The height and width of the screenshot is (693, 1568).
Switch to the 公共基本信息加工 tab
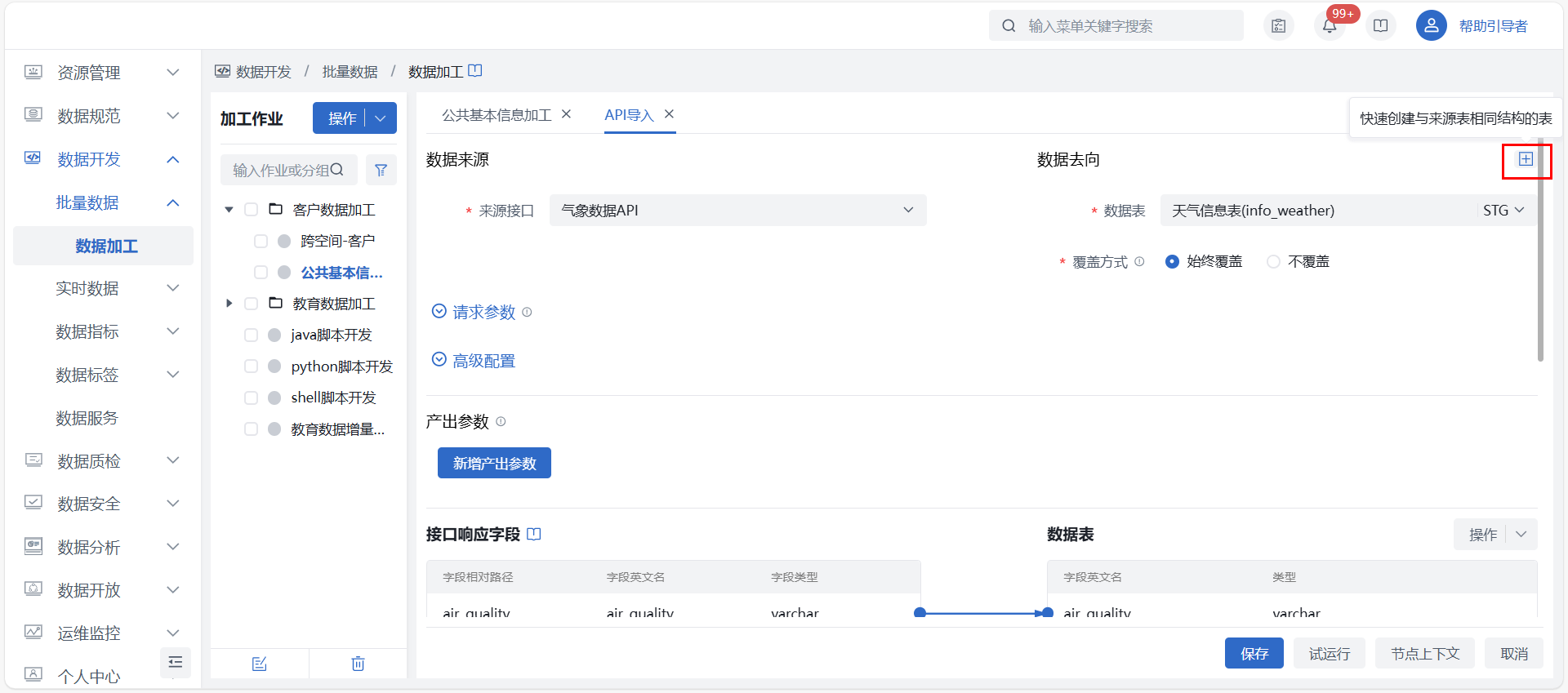[x=497, y=115]
